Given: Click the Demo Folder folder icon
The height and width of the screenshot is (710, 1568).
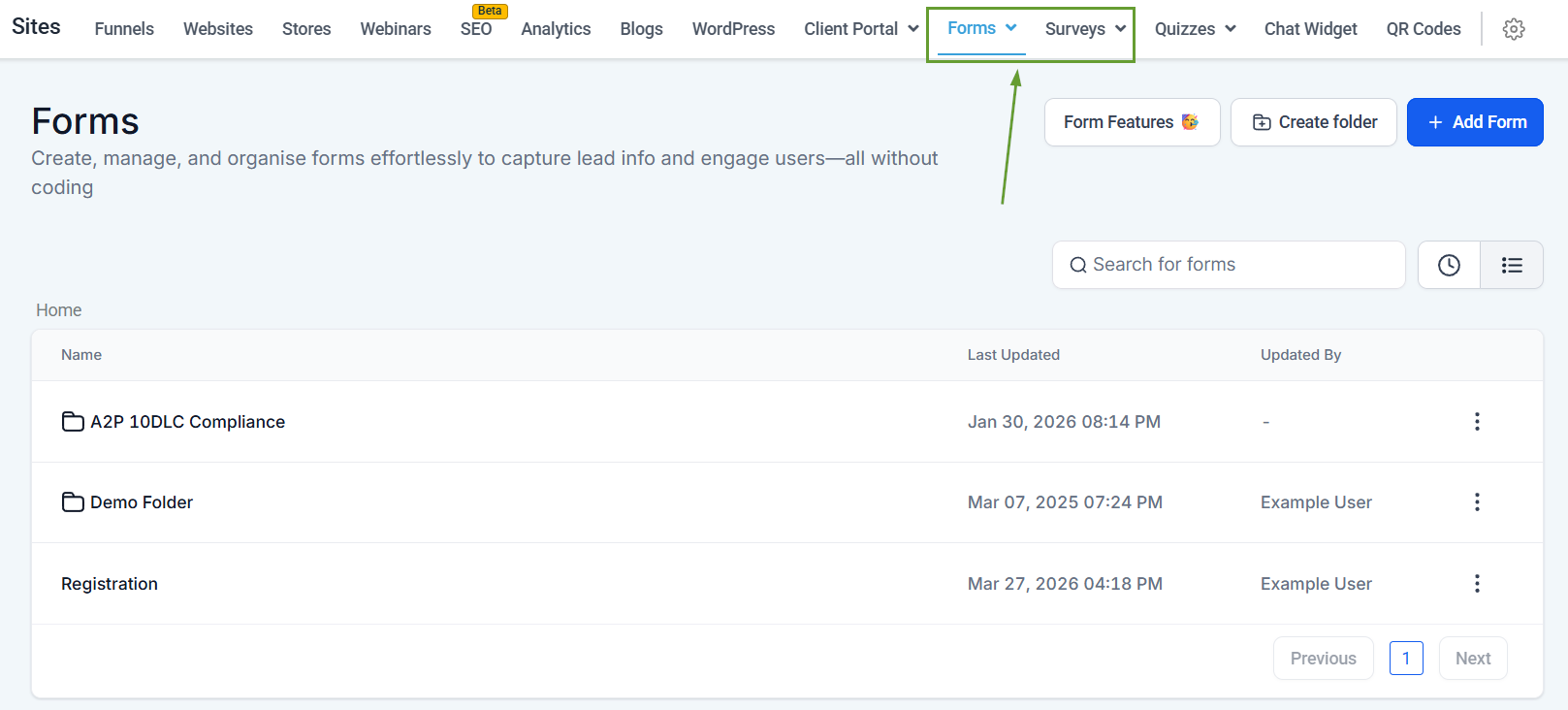Looking at the screenshot, I should point(73,502).
